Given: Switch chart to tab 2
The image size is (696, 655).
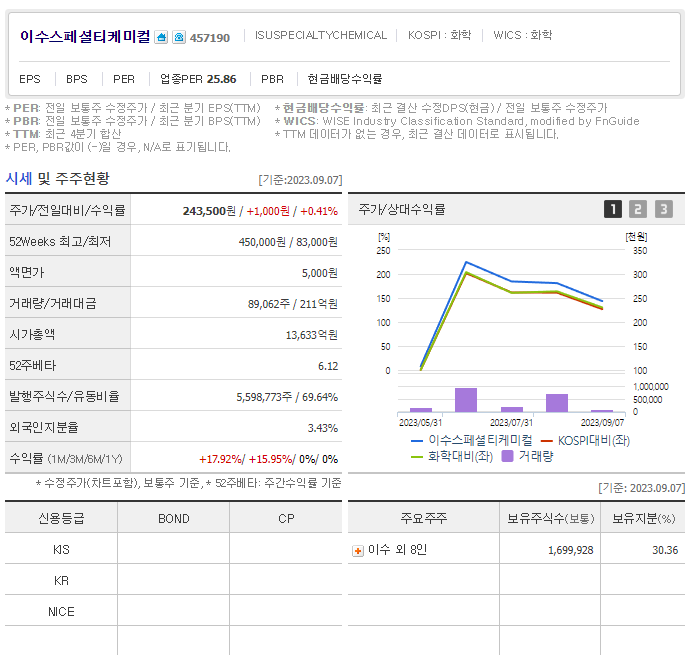Looking at the screenshot, I should tap(638, 209).
